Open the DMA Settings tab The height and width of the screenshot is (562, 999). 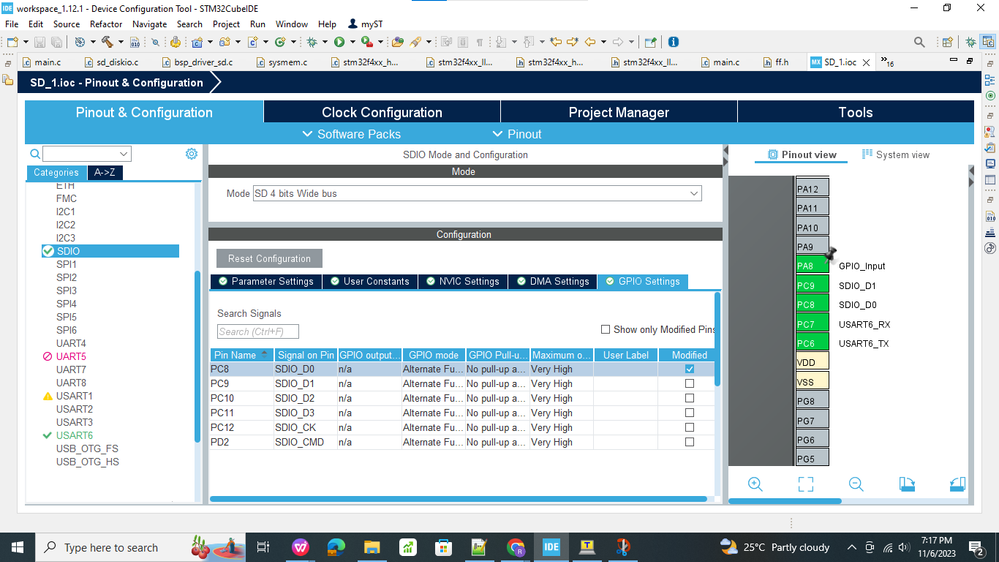(x=553, y=281)
